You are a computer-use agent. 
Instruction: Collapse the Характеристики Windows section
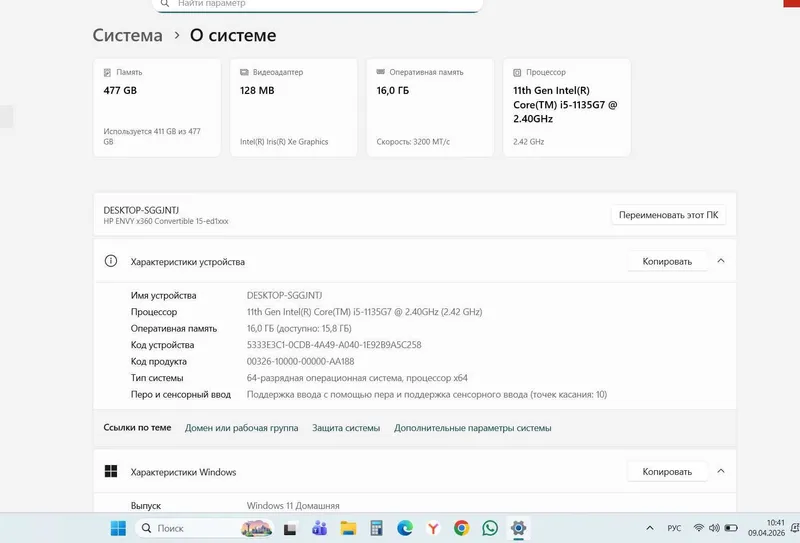pos(721,471)
